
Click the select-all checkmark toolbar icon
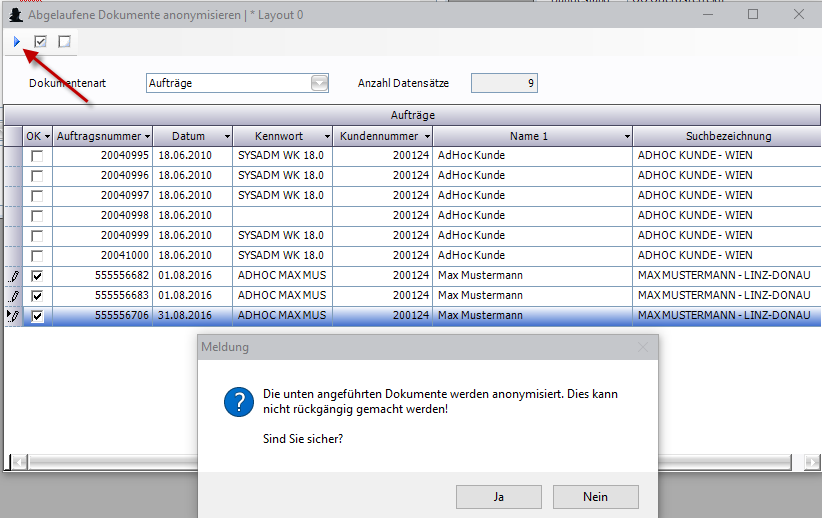(41, 41)
